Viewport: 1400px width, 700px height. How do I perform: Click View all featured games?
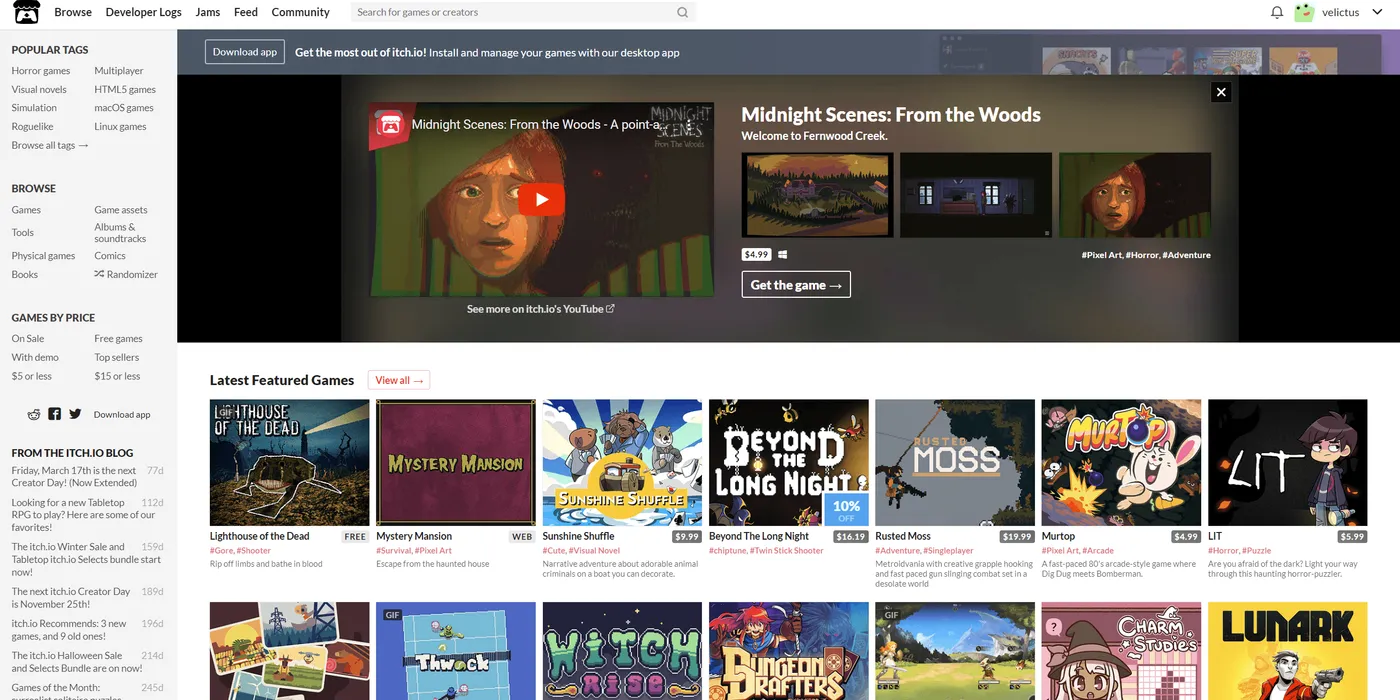point(399,380)
